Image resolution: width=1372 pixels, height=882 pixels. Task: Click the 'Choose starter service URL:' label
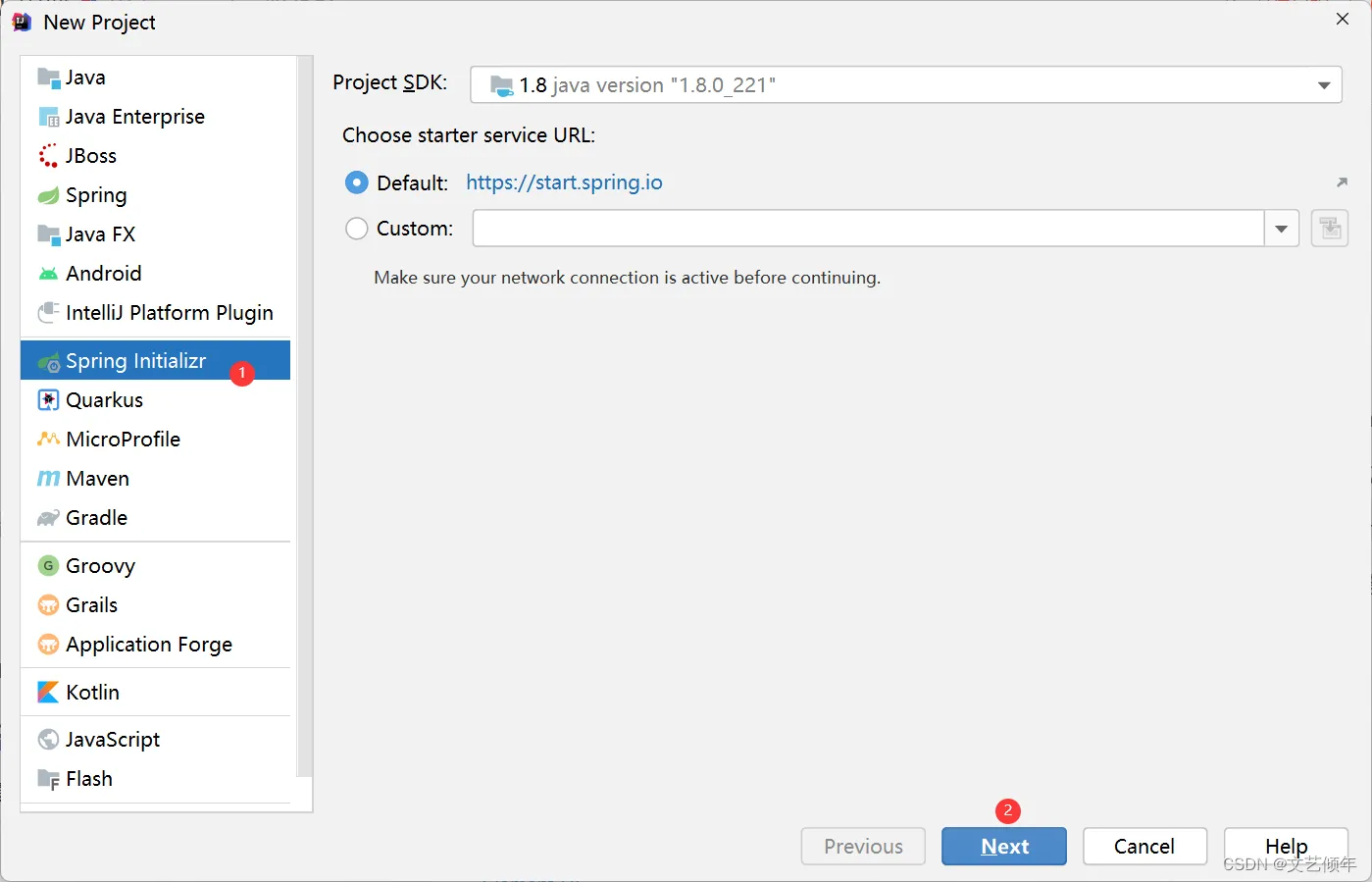[x=469, y=135]
